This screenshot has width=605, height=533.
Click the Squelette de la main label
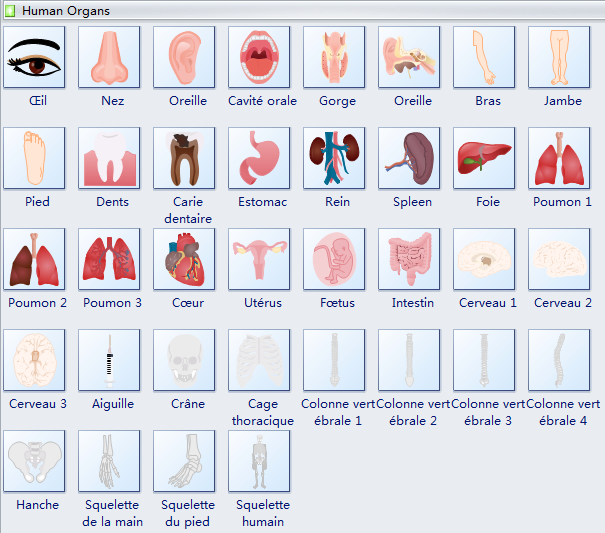[112, 513]
